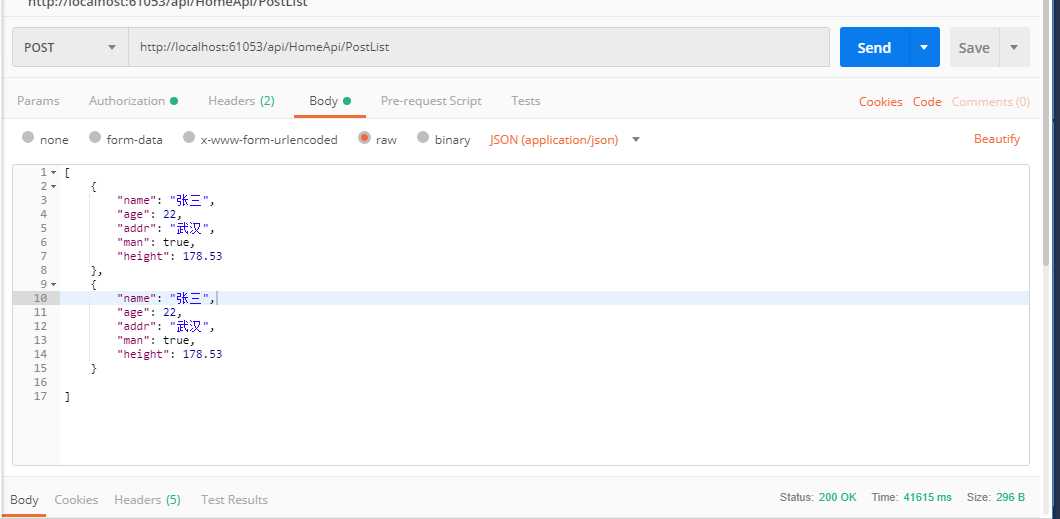Select the request Body tab
The width and height of the screenshot is (1060, 519).
click(330, 101)
